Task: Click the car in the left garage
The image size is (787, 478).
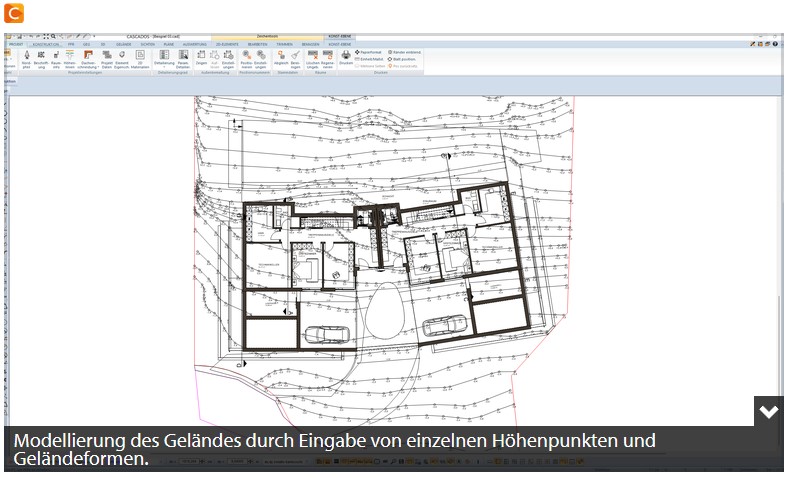Action: point(327,334)
